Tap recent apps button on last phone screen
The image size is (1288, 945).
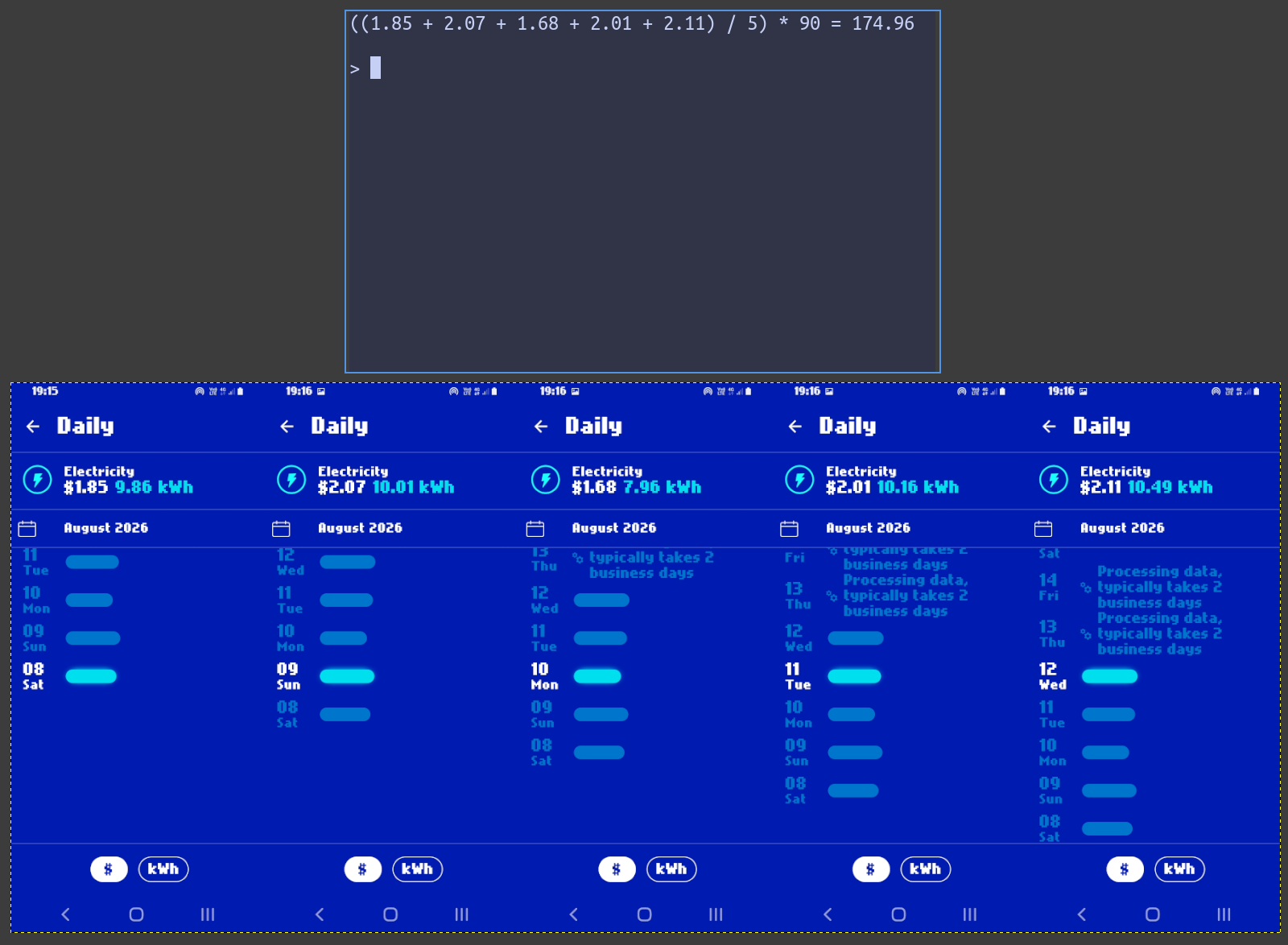click(1224, 914)
